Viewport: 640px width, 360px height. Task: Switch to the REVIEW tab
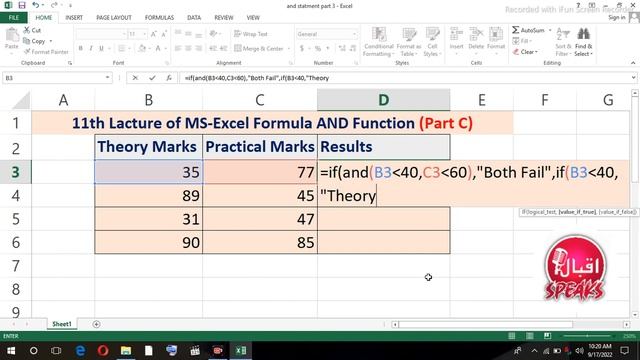[x=224, y=18]
